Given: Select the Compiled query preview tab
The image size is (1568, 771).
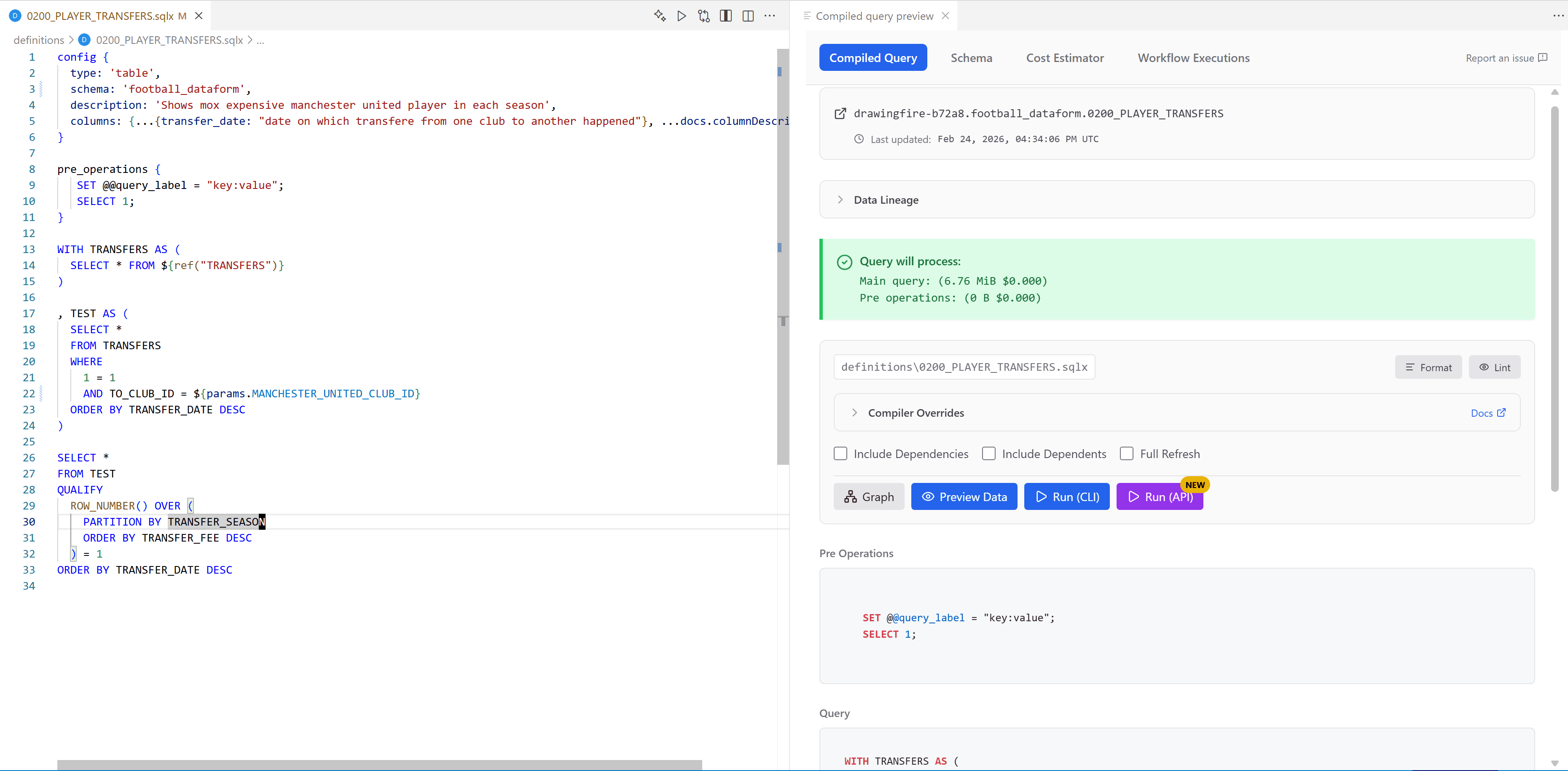Looking at the screenshot, I should pos(874,16).
